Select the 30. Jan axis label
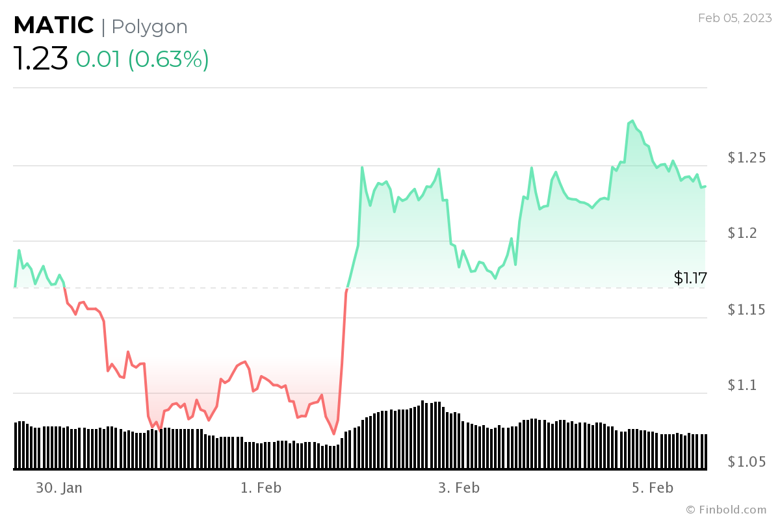Viewport: 780px width, 520px height. point(58,488)
